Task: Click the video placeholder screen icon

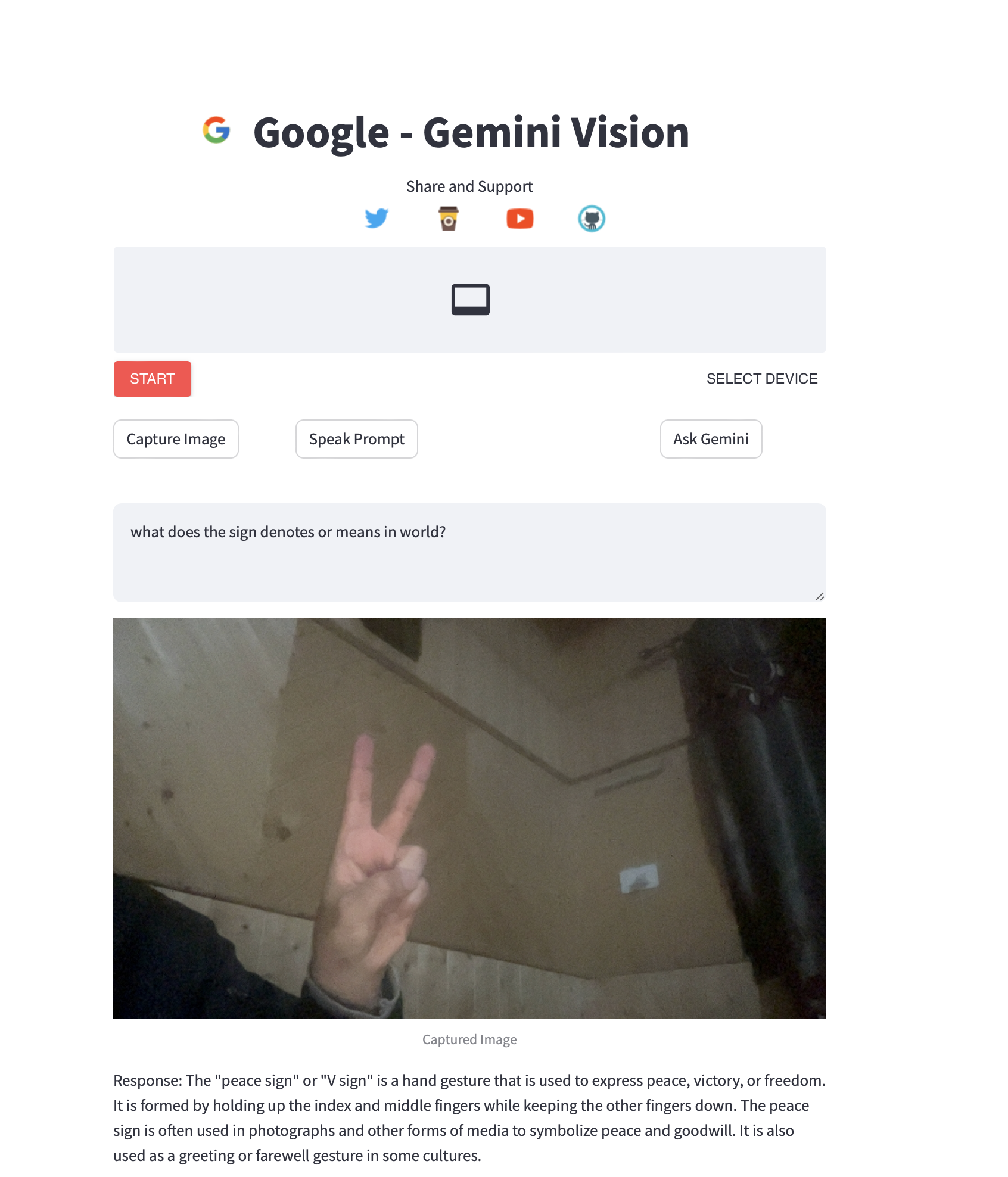Action: coord(471,300)
